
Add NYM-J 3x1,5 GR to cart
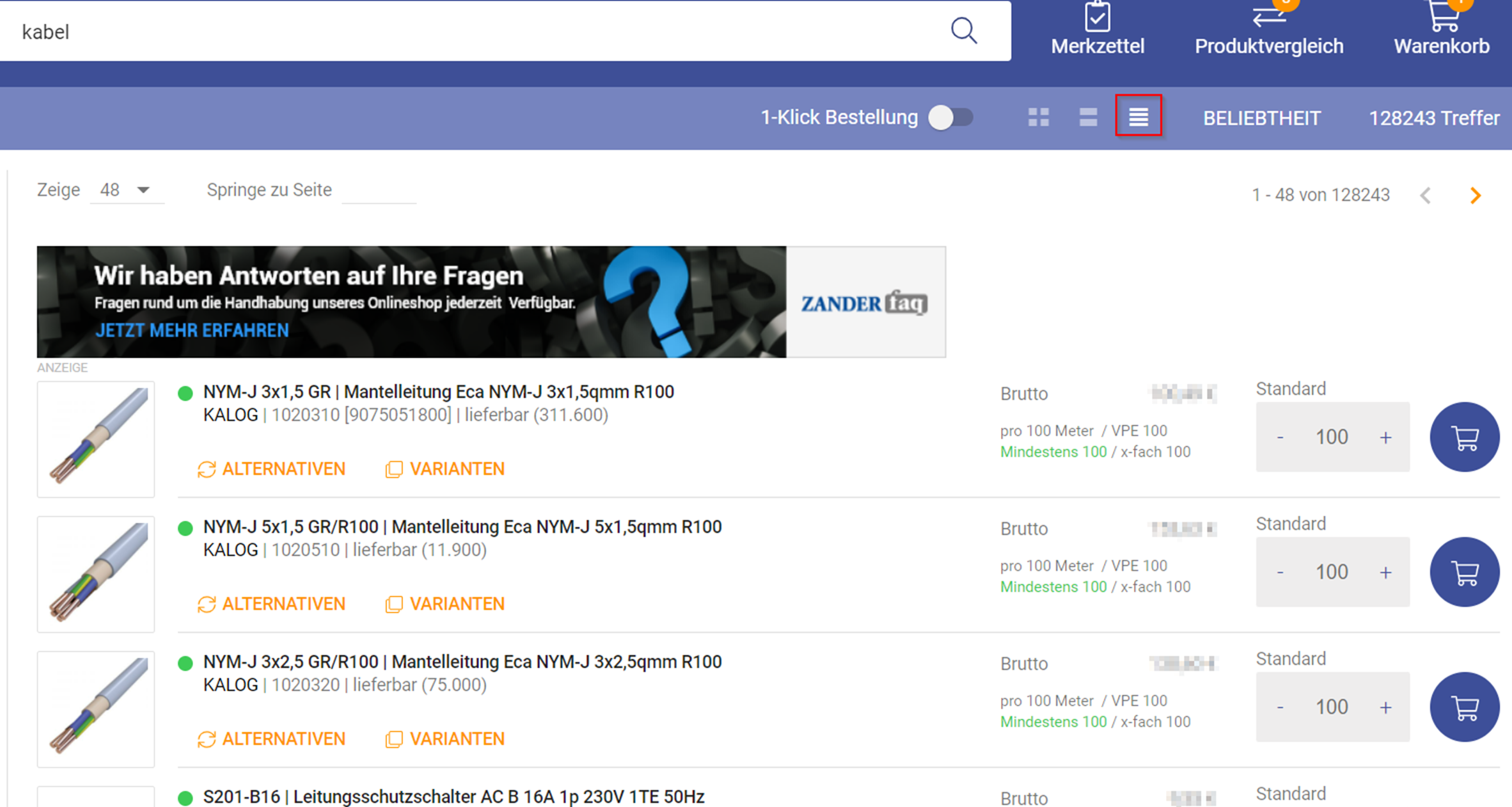[x=1464, y=438]
